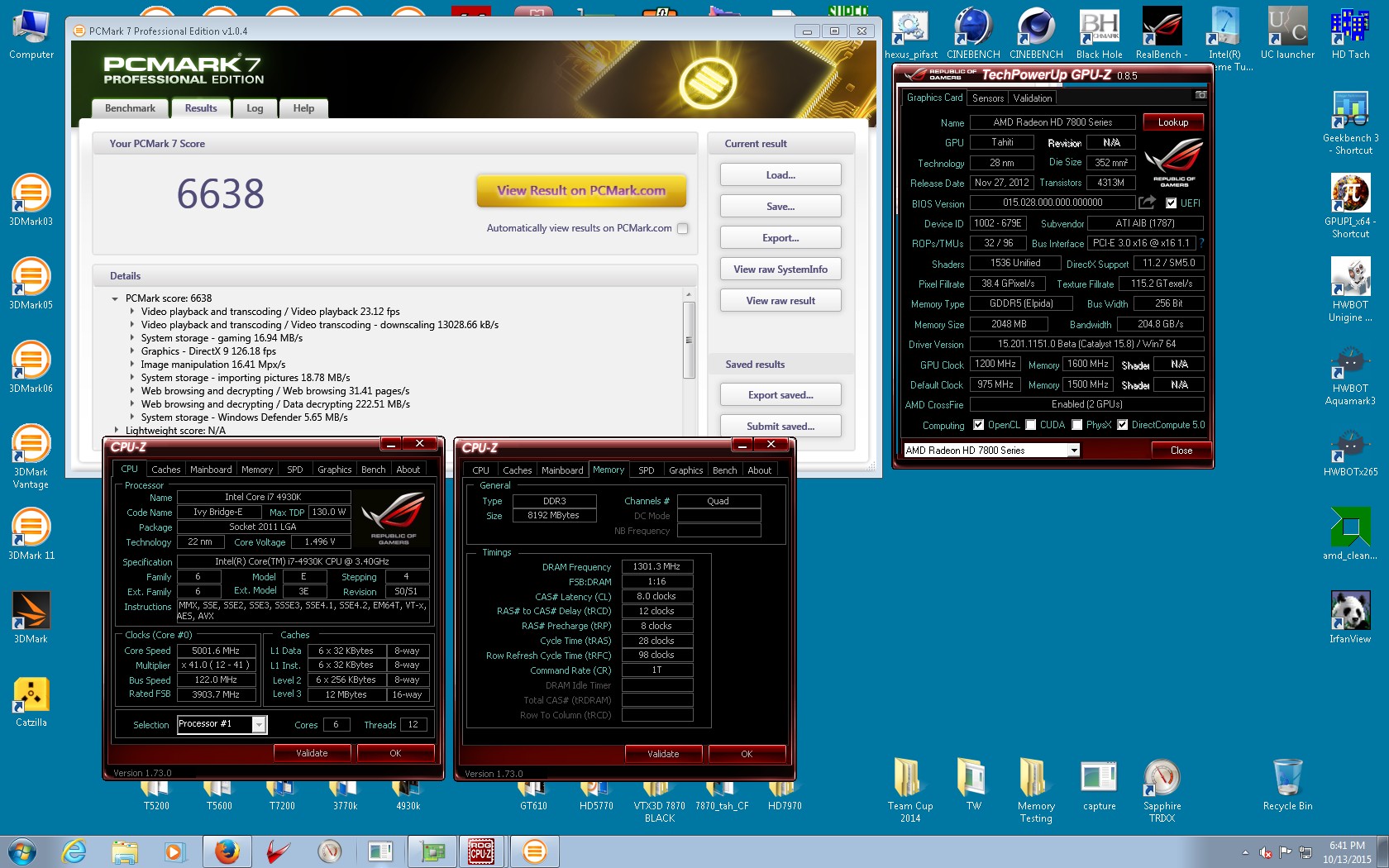
Task: Open the GPU selection dropdown in GPU-Z
Action: tap(1073, 451)
